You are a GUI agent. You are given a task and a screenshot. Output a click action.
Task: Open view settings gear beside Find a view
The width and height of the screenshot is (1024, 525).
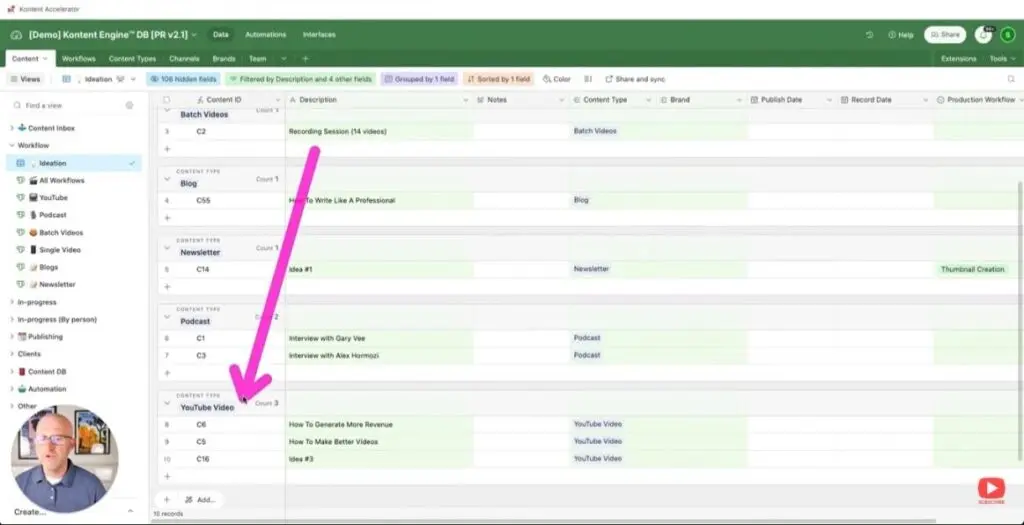pyautogui.click(x=129, y=105)
